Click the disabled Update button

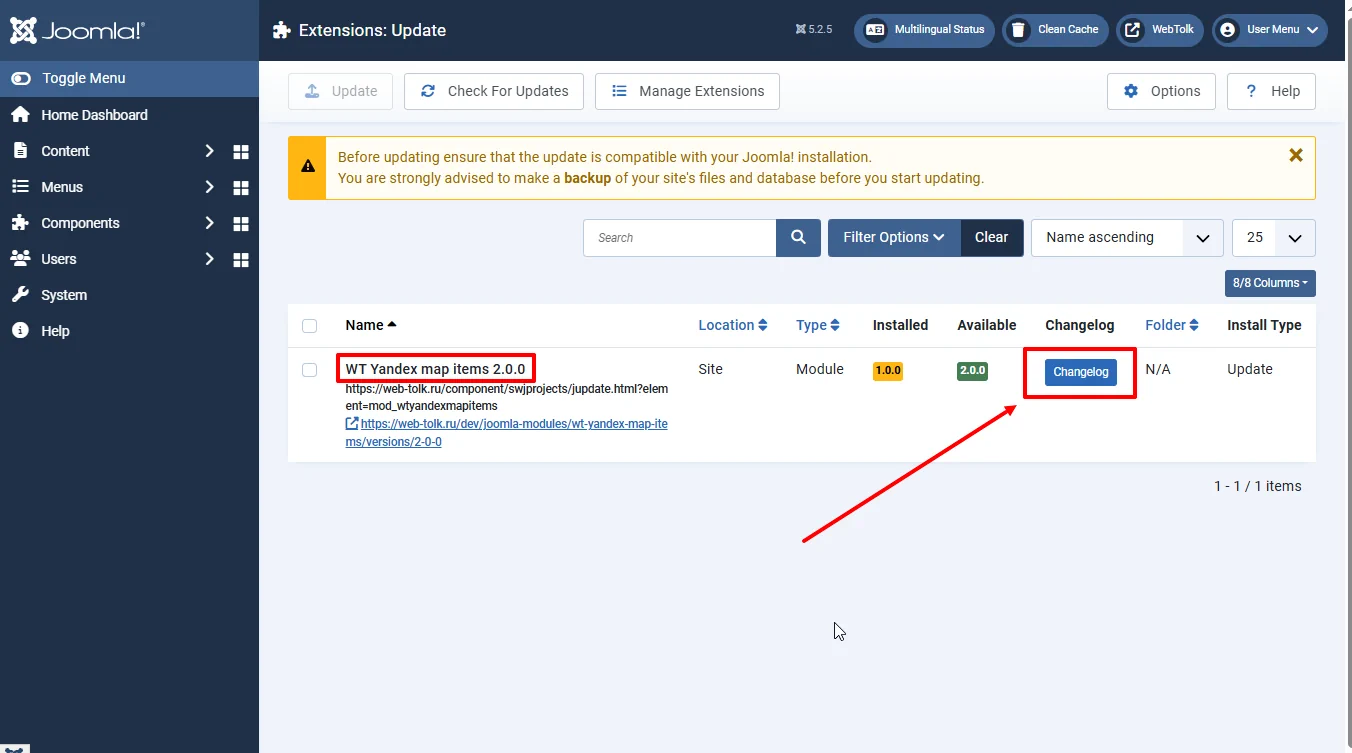coord(340,91)
